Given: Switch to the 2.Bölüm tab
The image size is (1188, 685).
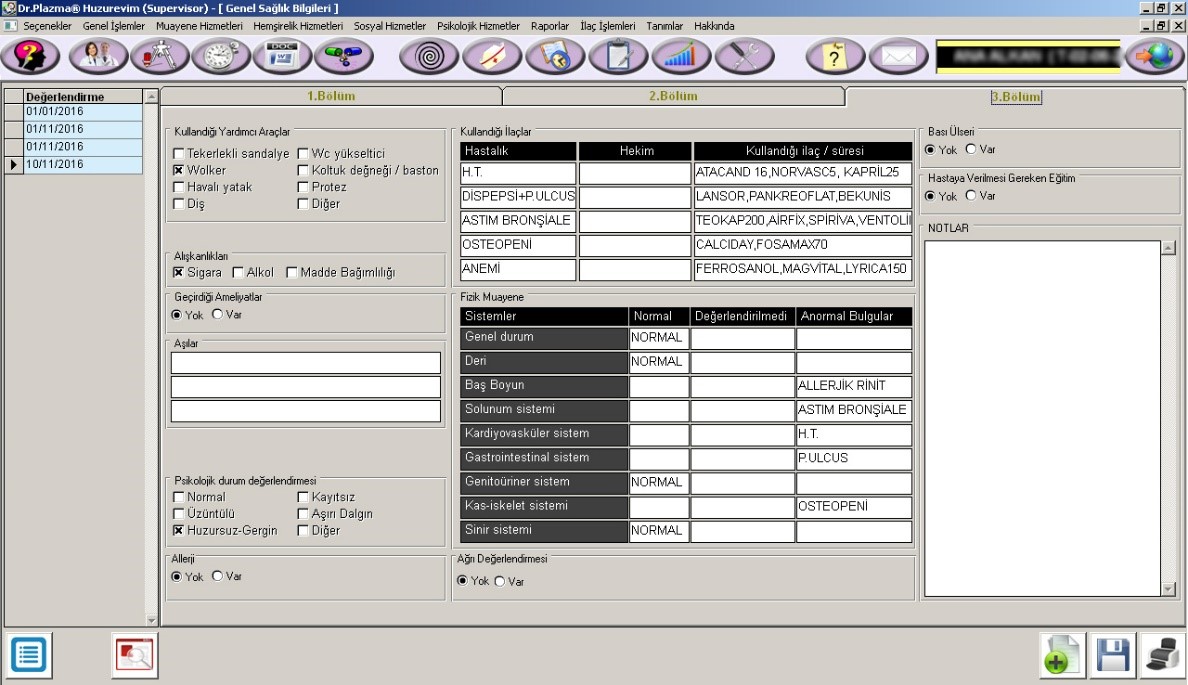Looking at the screenshot, I should 673,96.
